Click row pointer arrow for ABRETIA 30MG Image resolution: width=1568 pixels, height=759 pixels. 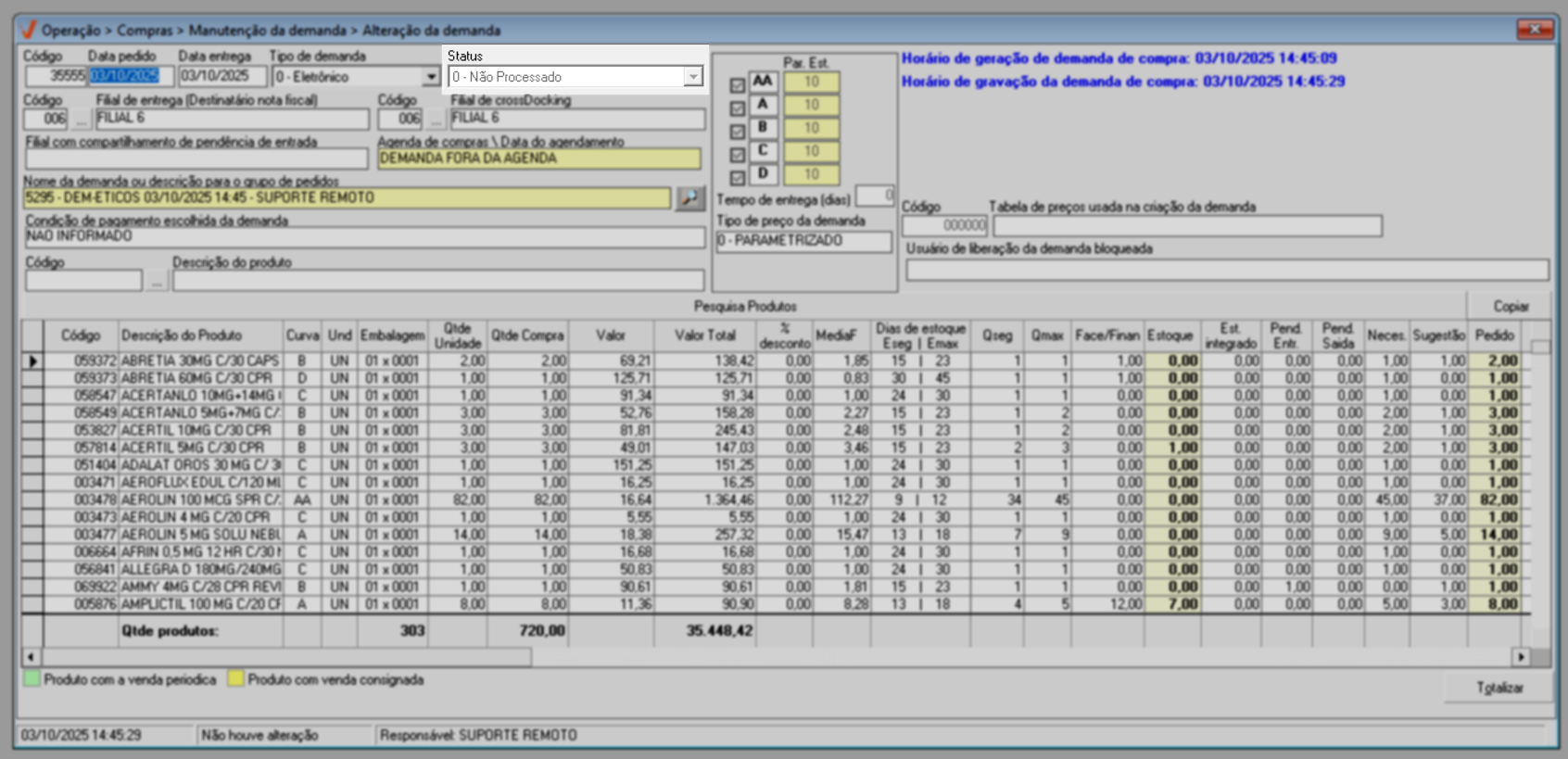coord(33,361)
